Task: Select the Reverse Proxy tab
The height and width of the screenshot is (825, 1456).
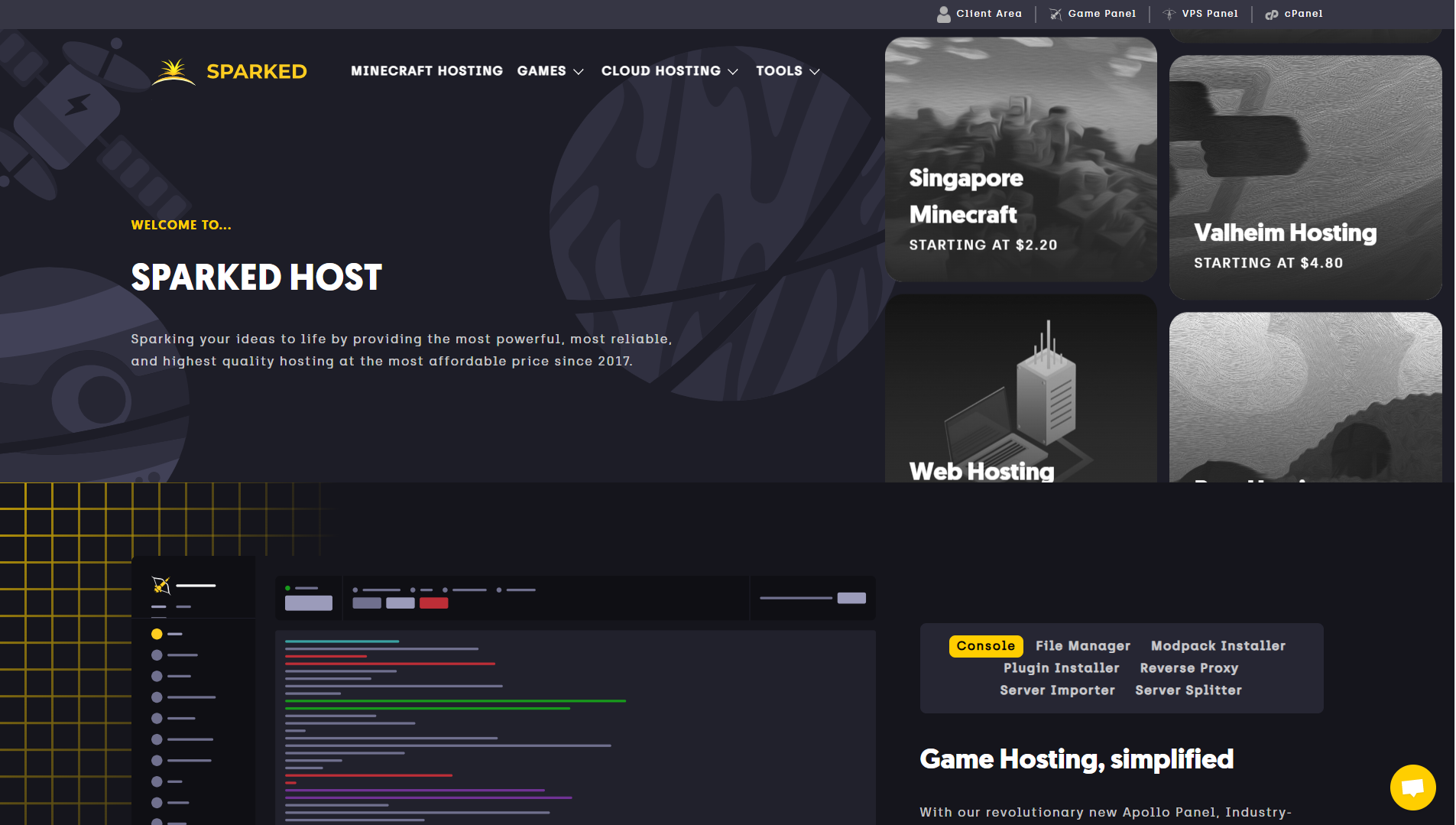Action: pyautogui.click(x=1189, y=668)
